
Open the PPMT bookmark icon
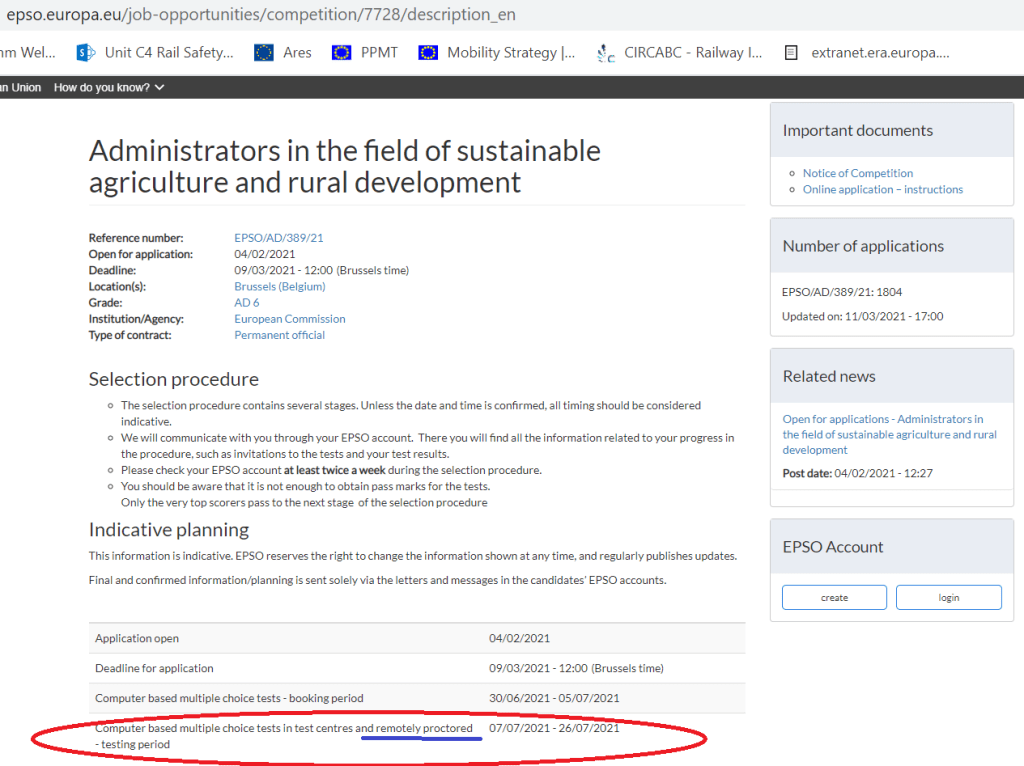[x=342, y=53]
